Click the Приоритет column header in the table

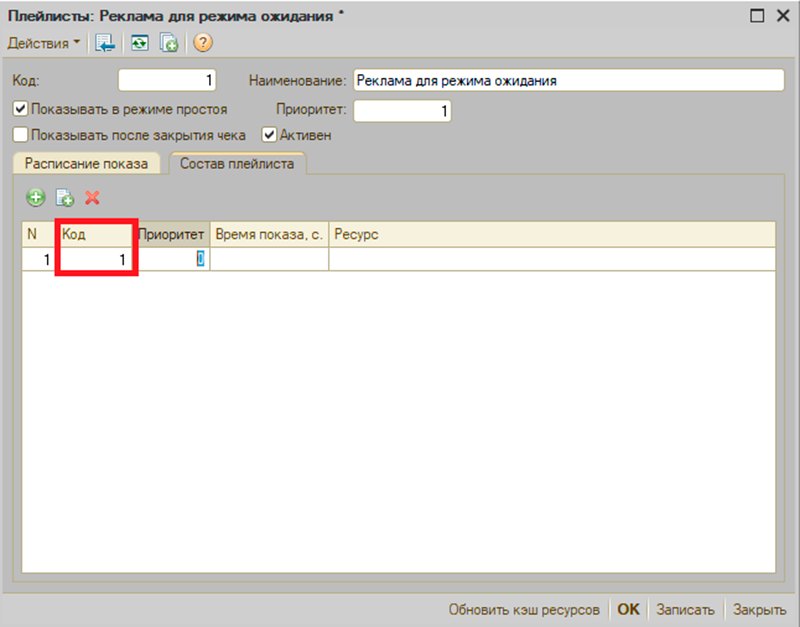pos(173,235)
